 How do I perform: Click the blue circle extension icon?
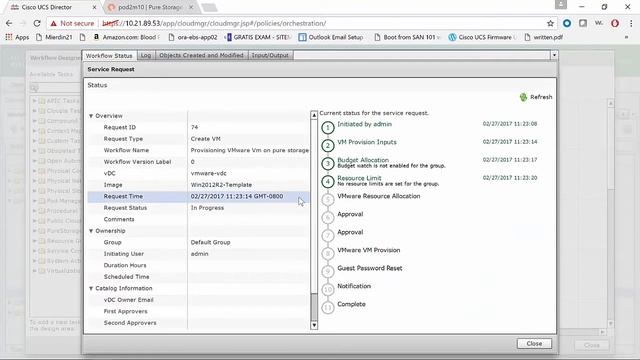click(x=567, y=23)
